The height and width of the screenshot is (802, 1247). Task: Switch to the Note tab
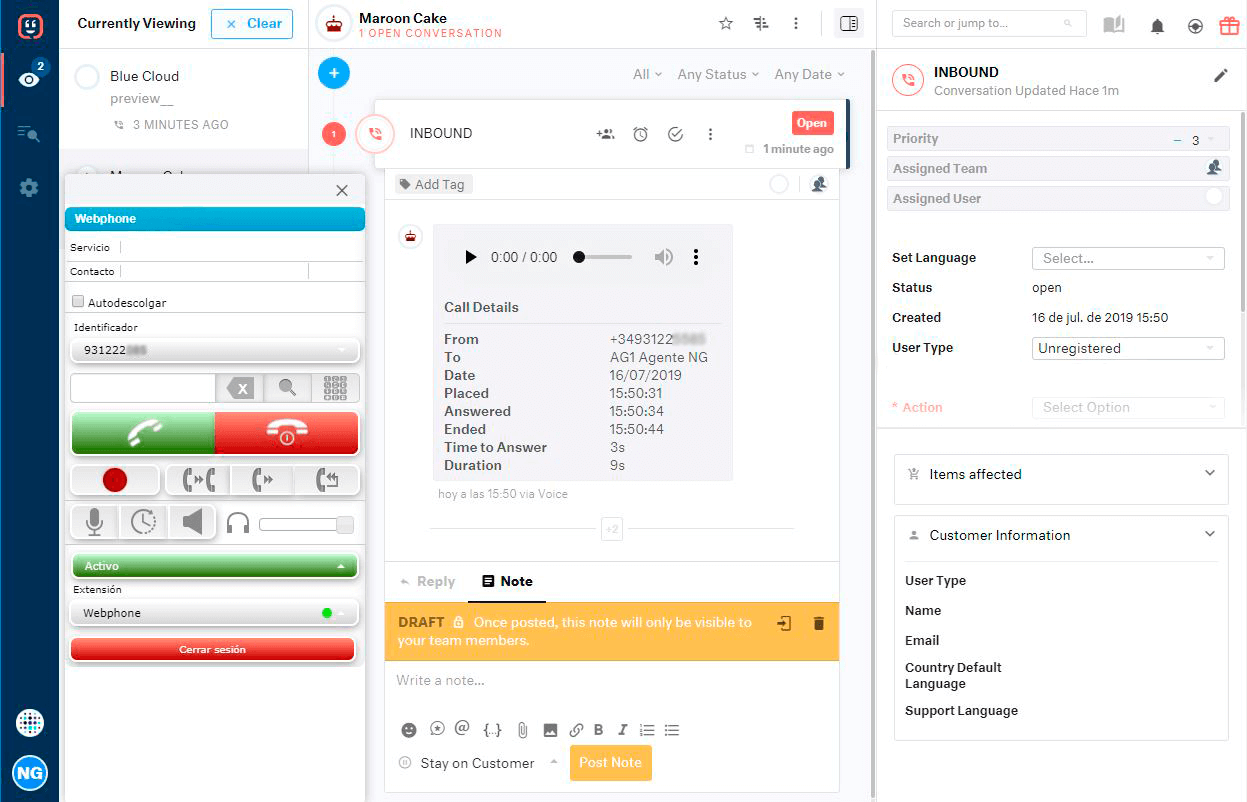pos(507,581)
